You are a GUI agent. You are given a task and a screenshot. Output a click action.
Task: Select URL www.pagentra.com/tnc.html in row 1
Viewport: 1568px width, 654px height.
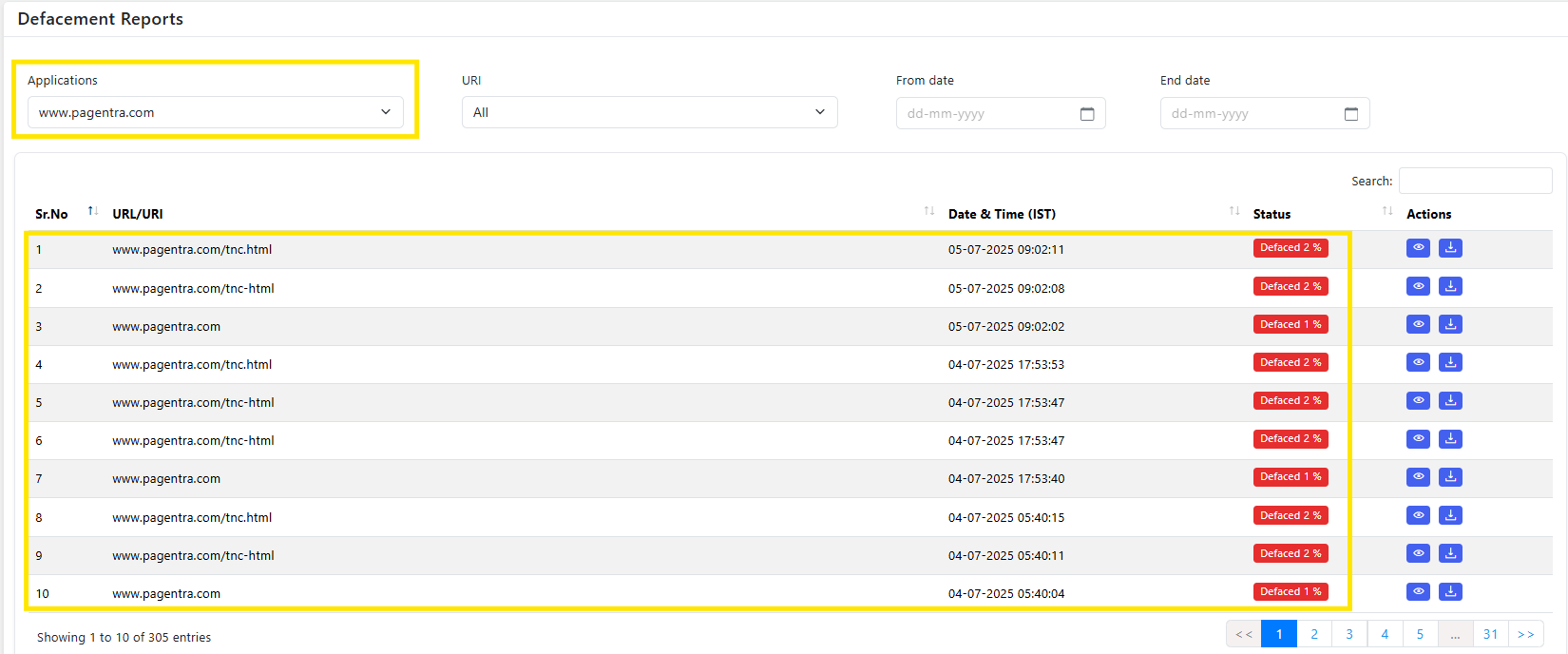point(192,250)
